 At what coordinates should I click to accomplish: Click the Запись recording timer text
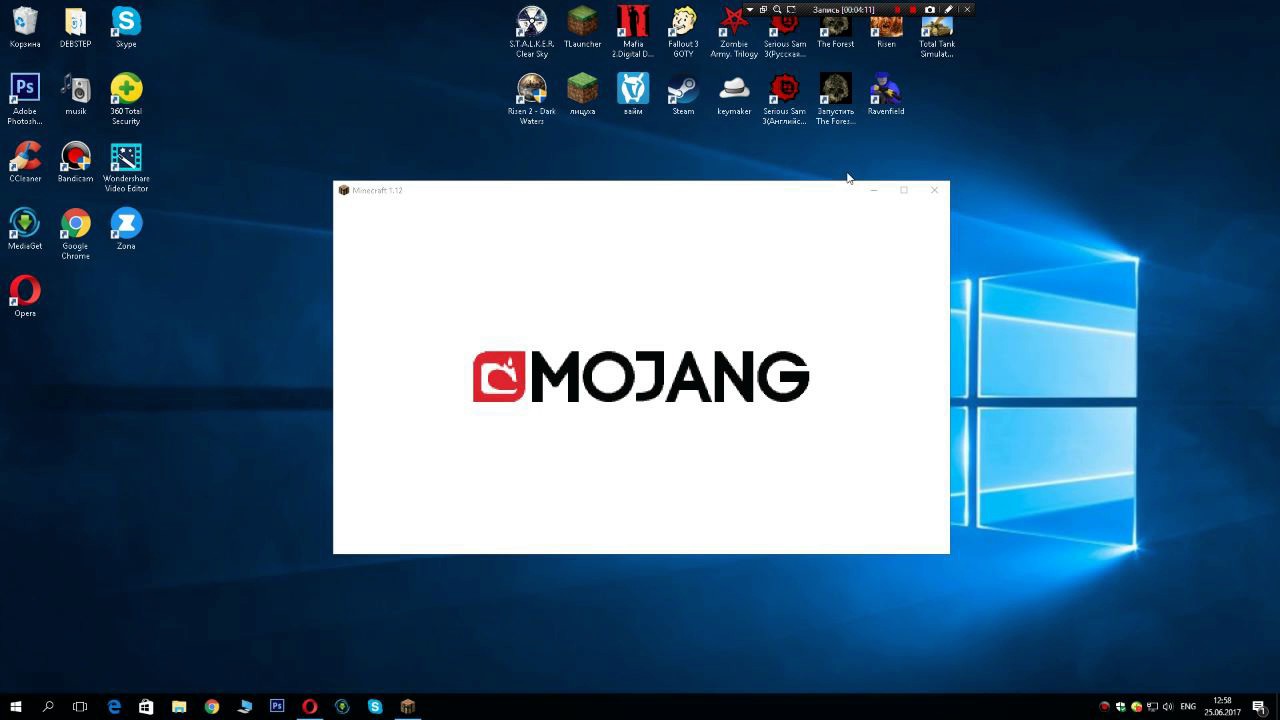[844, 10]
